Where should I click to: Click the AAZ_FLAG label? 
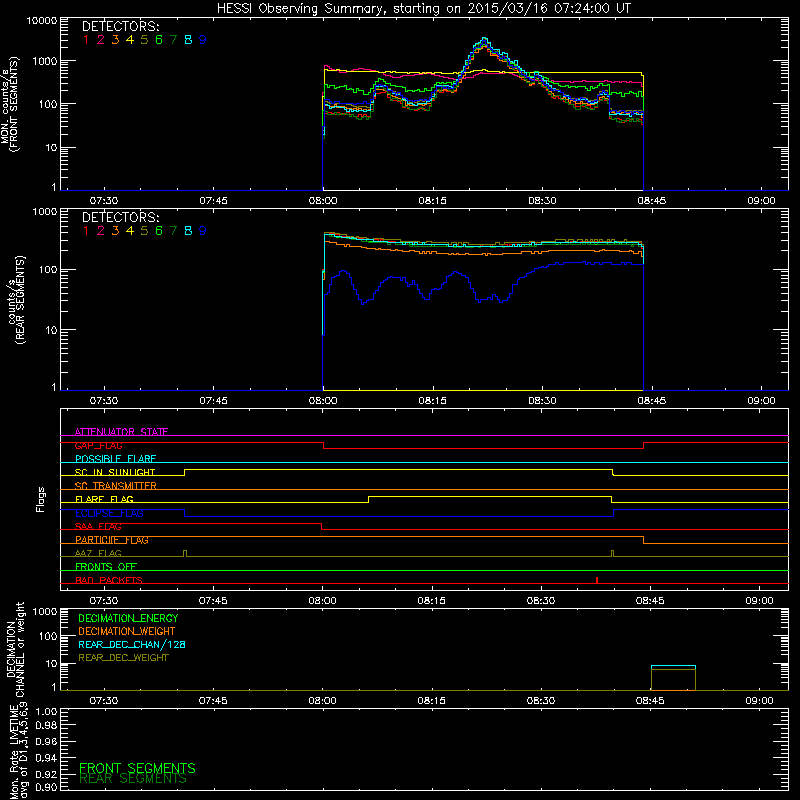pyautogui.click(x=98, y=553)
